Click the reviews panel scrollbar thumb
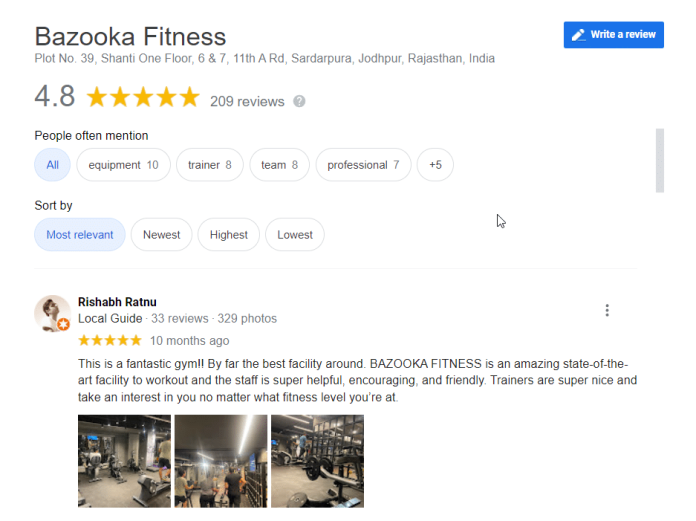 [660, 161]
